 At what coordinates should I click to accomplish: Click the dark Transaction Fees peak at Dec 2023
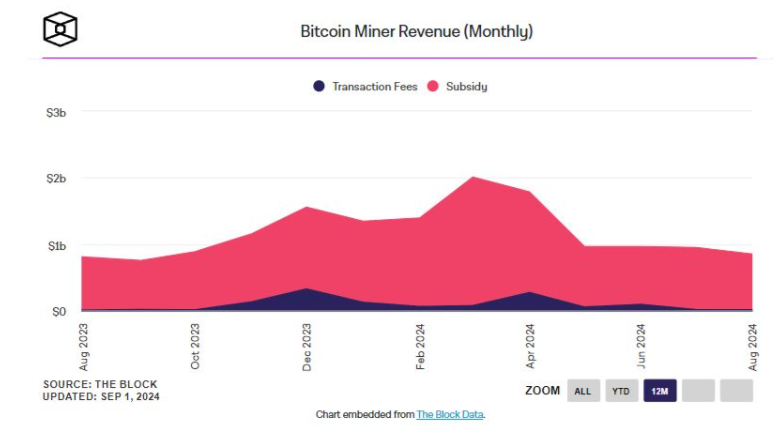[307, 298]
